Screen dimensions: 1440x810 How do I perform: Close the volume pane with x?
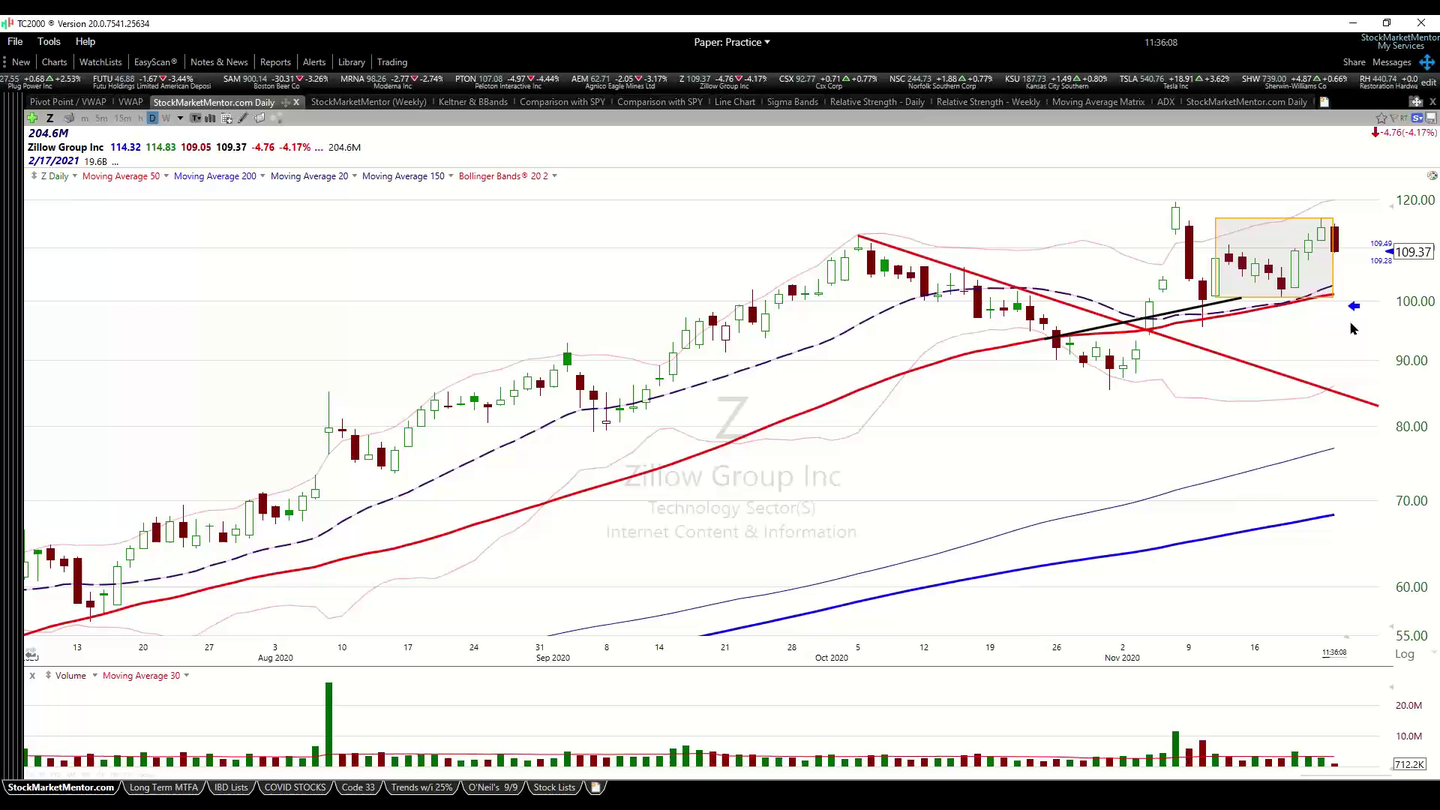[x=32, y=676]
